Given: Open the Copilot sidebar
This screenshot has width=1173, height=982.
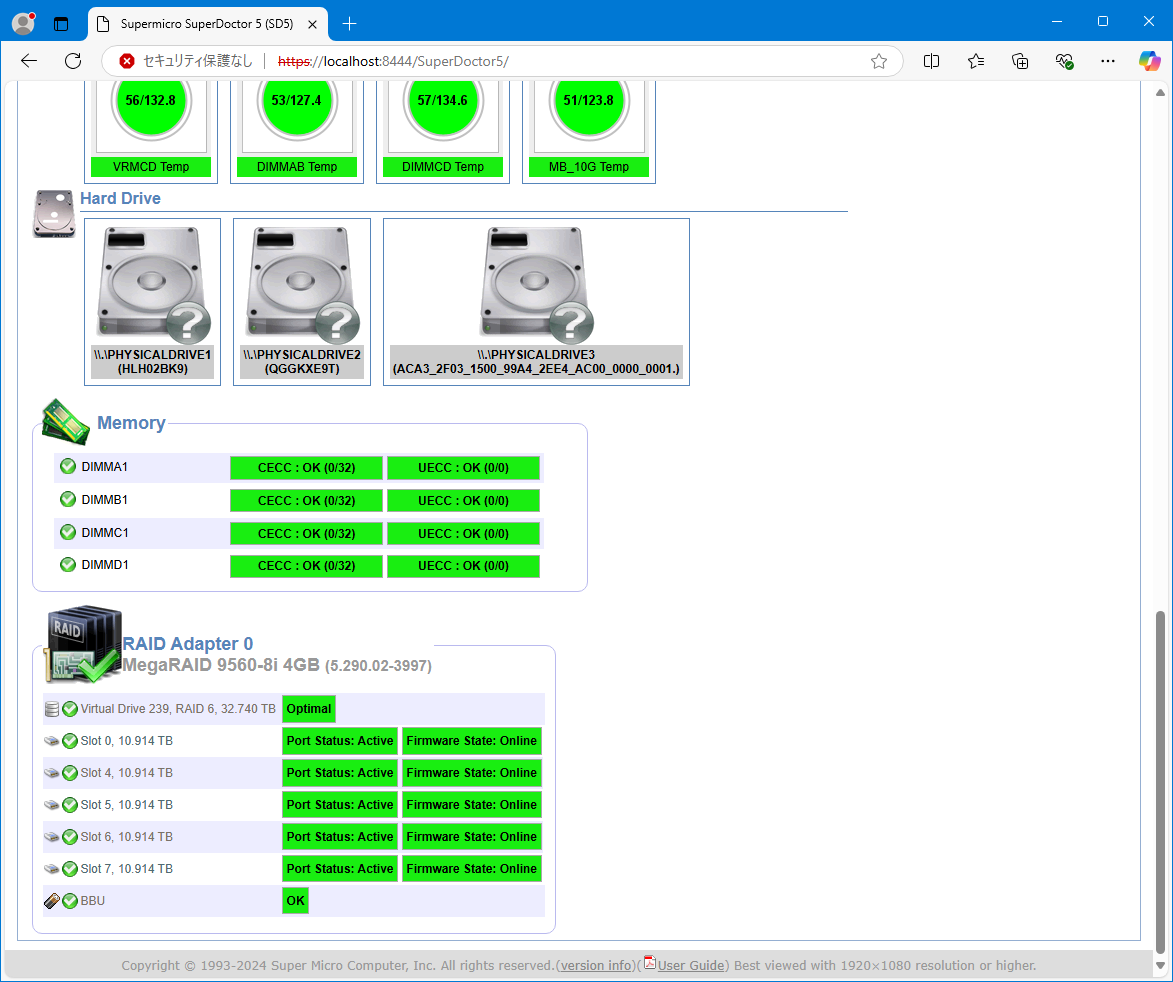Looking at the screenshot, I should pyautogui.click(x=1150, y=61).
